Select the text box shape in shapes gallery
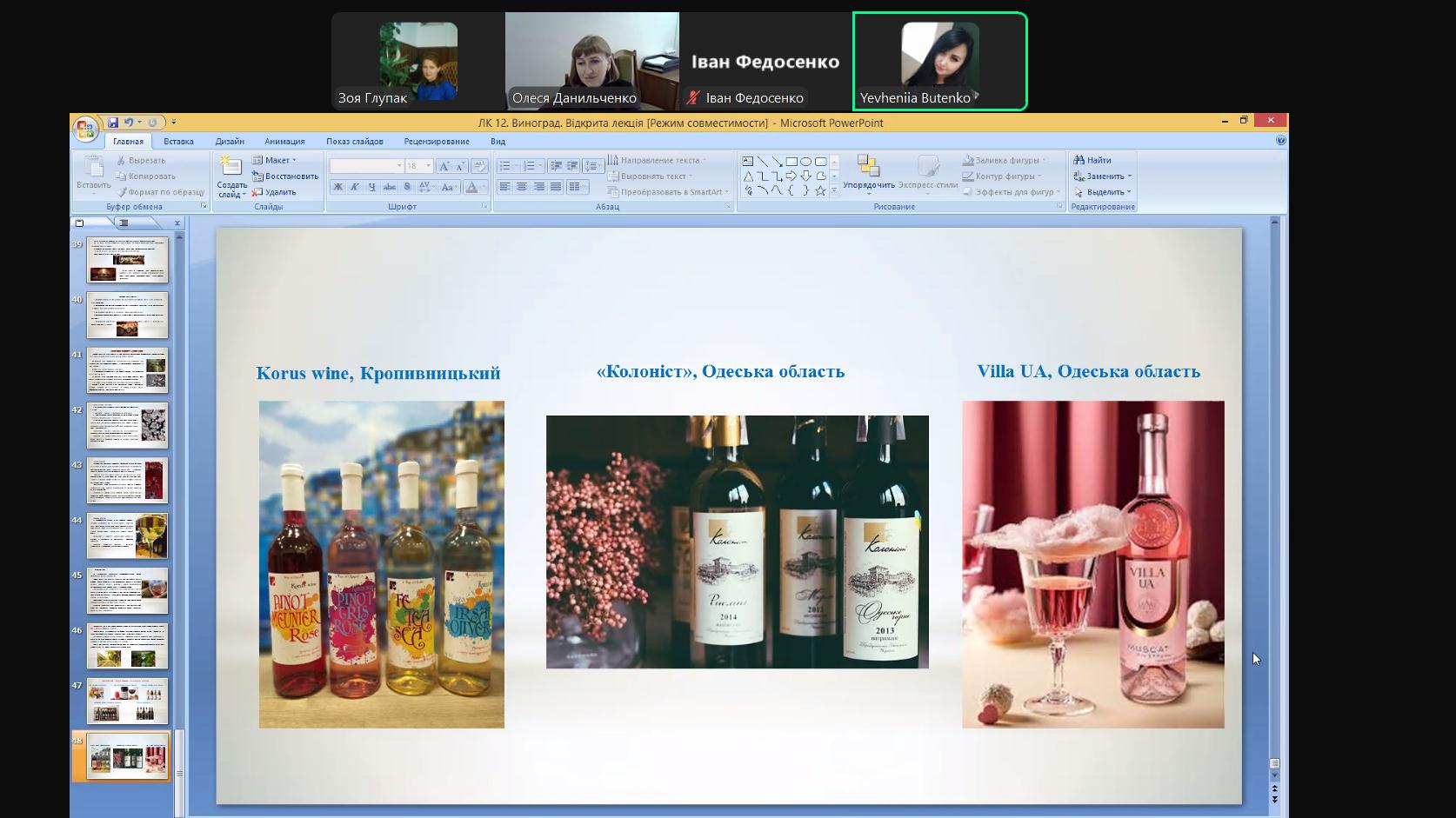The image size is (1456, 818). (x=748, y=161)
